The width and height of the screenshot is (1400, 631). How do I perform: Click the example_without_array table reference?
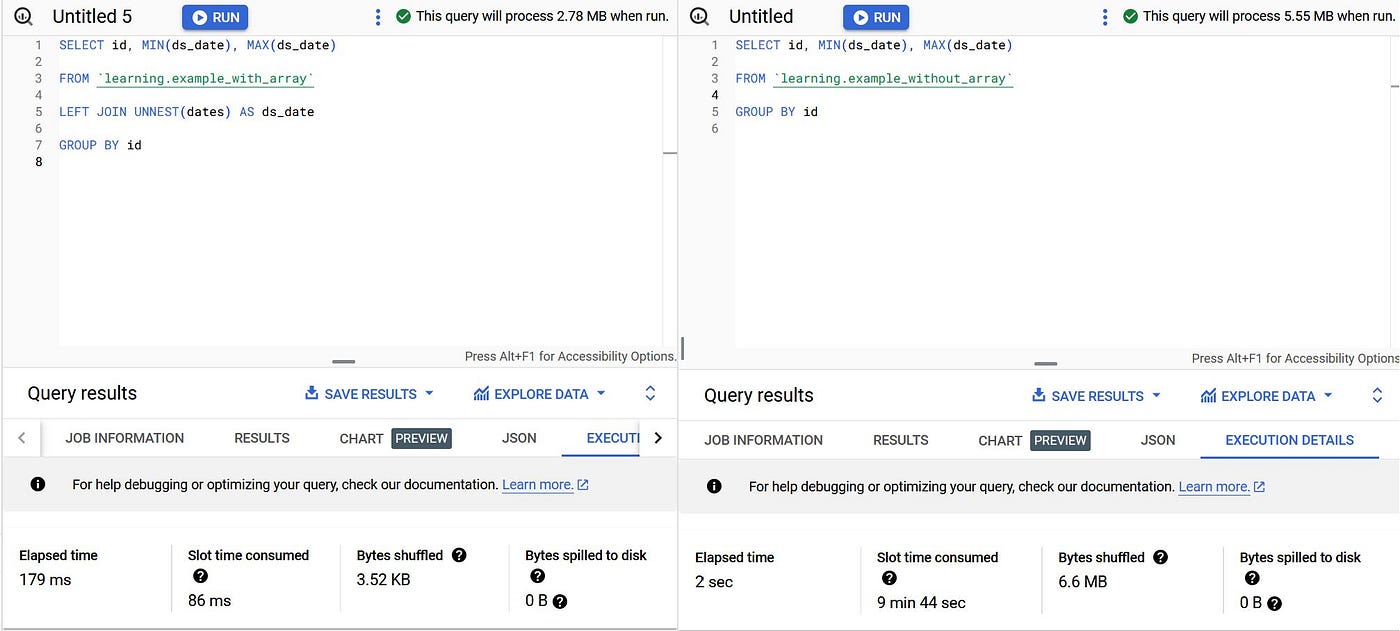coord(893,78)
